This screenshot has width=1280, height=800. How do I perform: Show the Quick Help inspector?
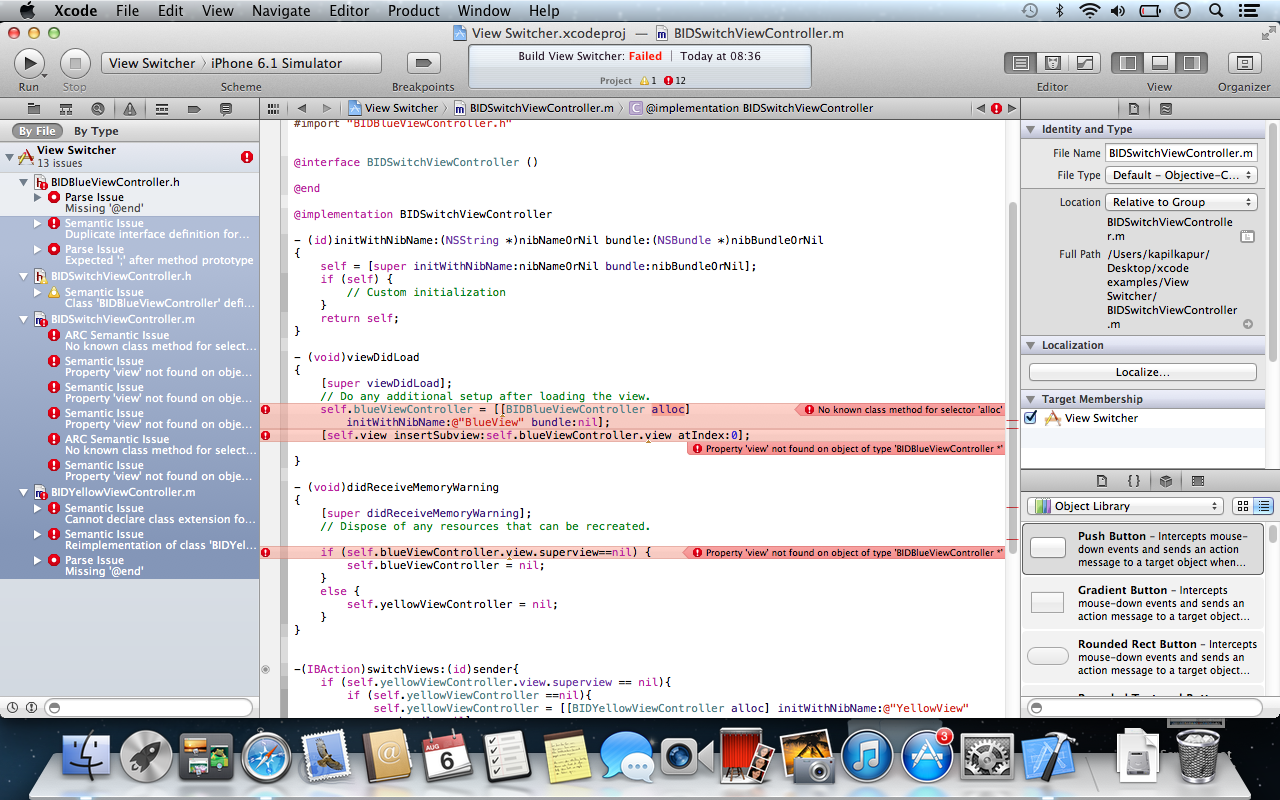[x=1166, y=108]
